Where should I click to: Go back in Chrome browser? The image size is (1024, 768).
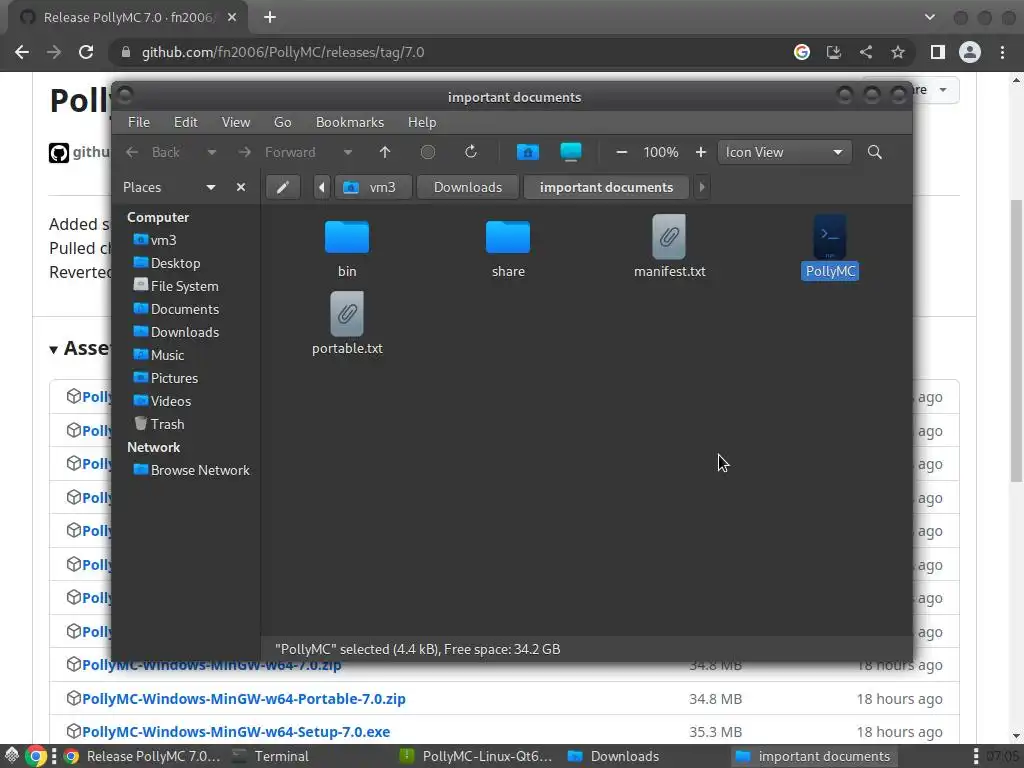click(x=22, y=52)
